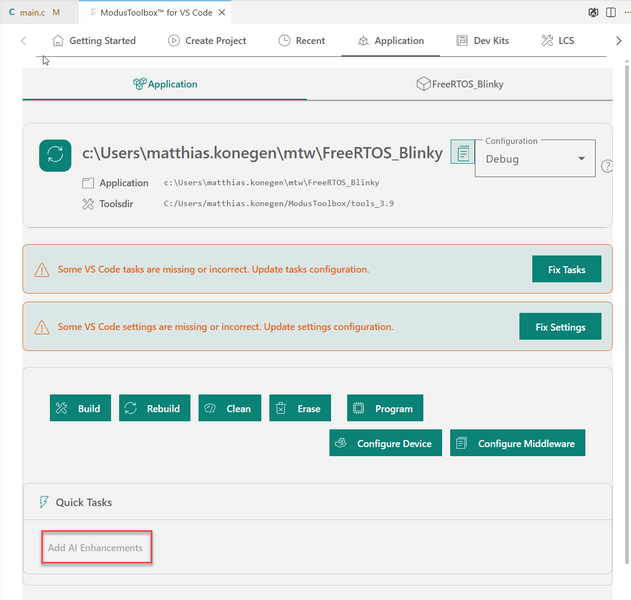The width and height of the screenshot is (631, 600).
Task: Select the green Application sub-tab
Action: click(x=165, y=84)
